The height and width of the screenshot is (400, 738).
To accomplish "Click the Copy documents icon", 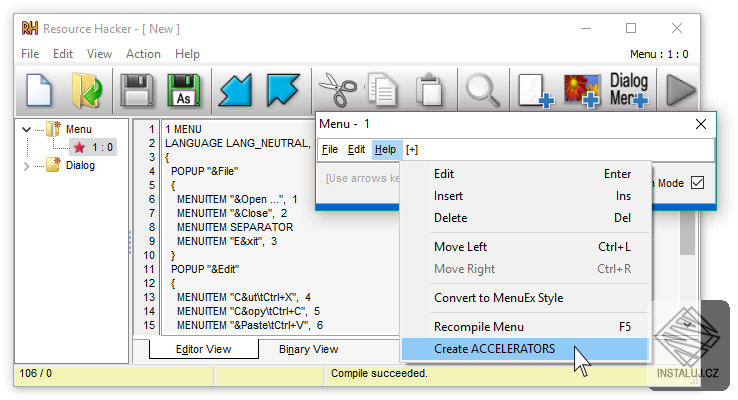I will click(x=382, y=89).
